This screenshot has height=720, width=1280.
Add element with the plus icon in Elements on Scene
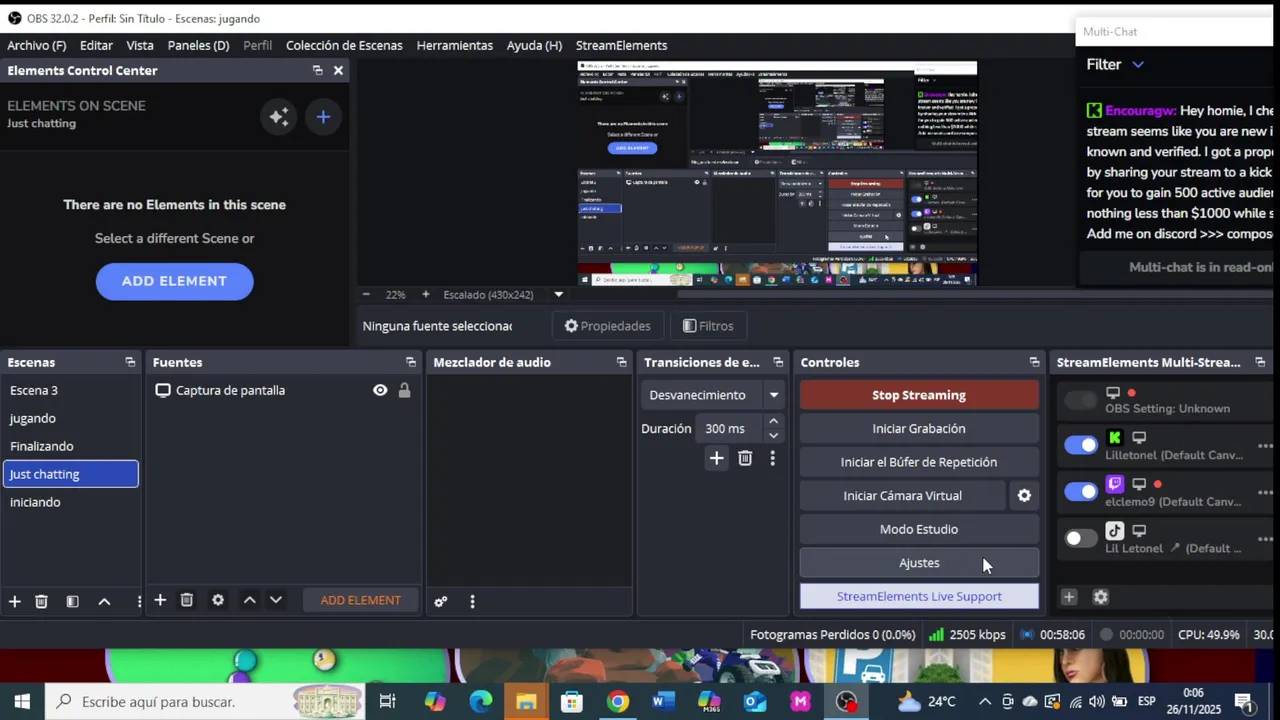point(323,117)
